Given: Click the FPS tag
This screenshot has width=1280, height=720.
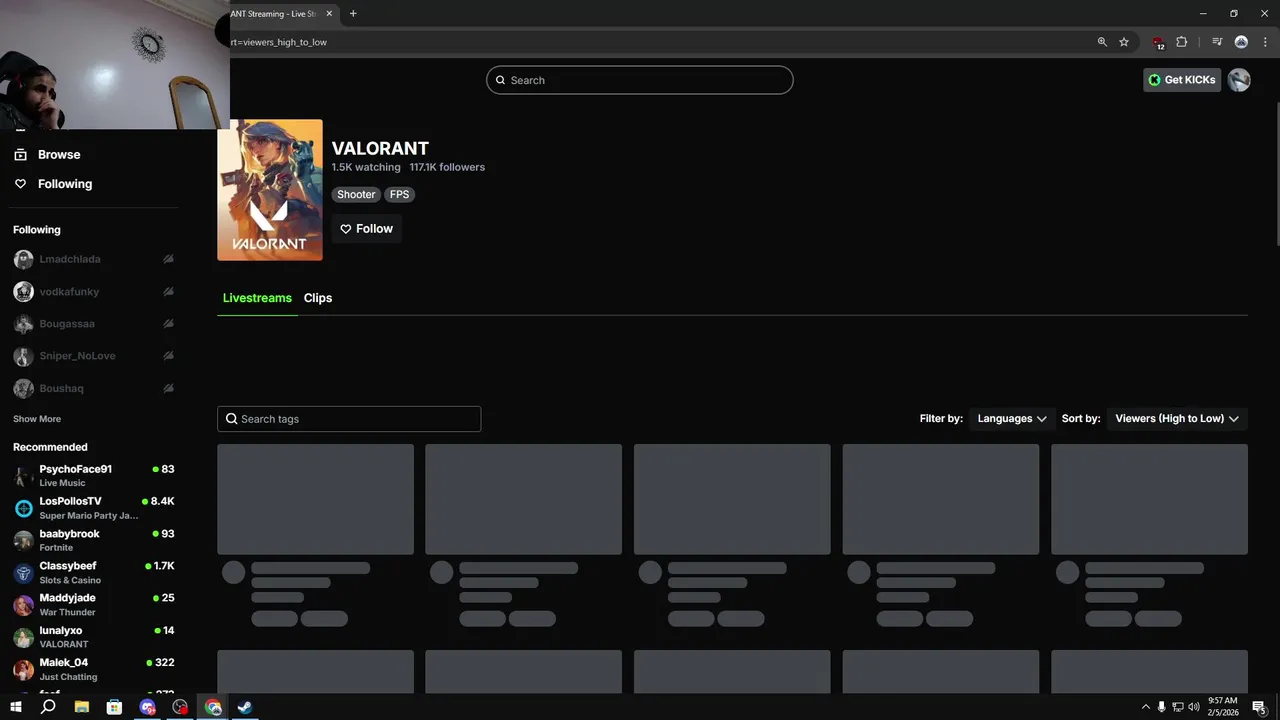Looking at the screenshot, I should click(399, 195).
